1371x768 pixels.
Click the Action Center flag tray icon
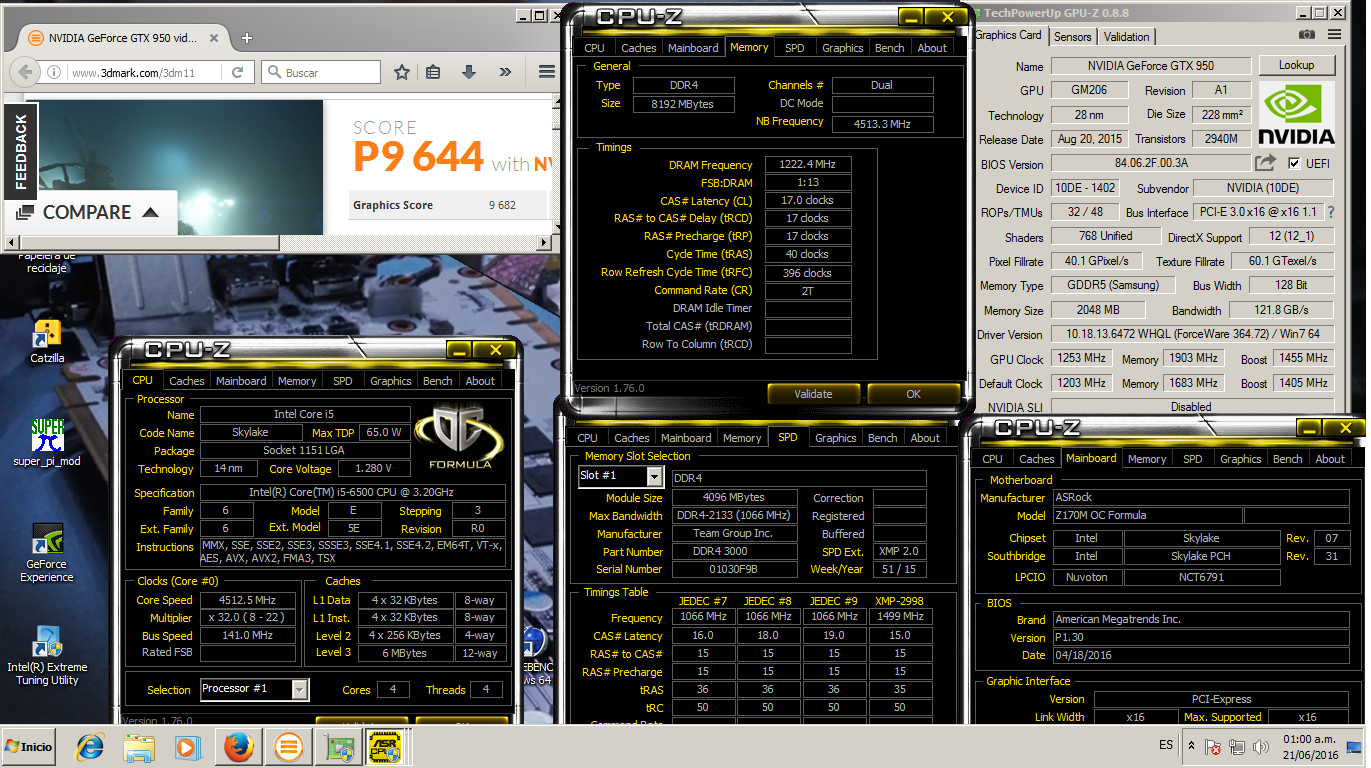[1212, 747]
